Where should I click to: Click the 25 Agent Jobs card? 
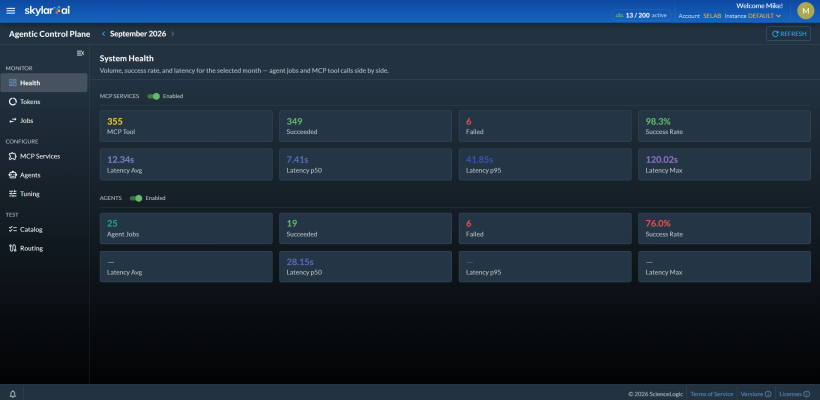[186, 228]
